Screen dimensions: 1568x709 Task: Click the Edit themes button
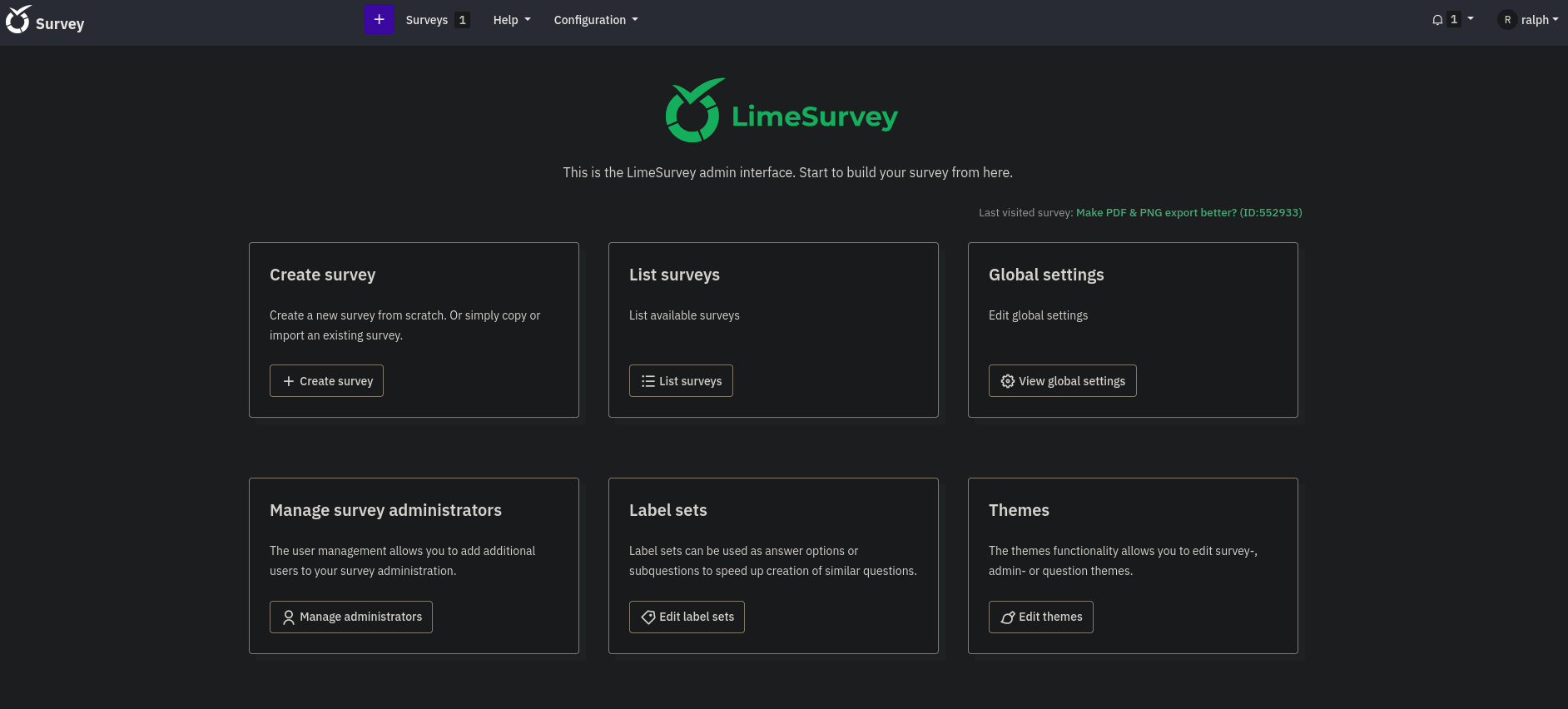coord(1040,617)
